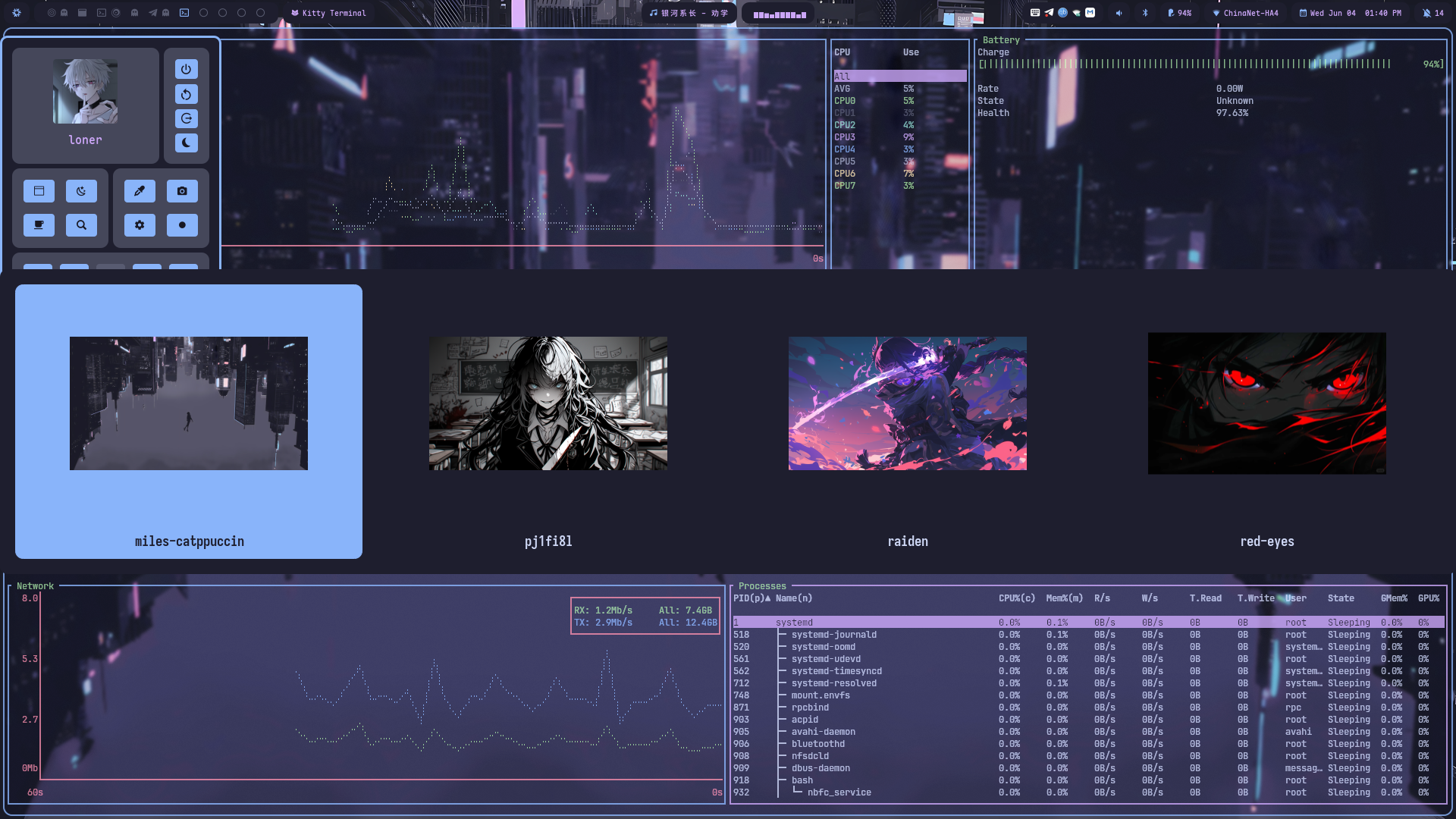The height and width of the screenshot is (819, 1456).
Task: Select the red-eyes wallpaper thumbnail
Action: click(x=1266, y=403)
